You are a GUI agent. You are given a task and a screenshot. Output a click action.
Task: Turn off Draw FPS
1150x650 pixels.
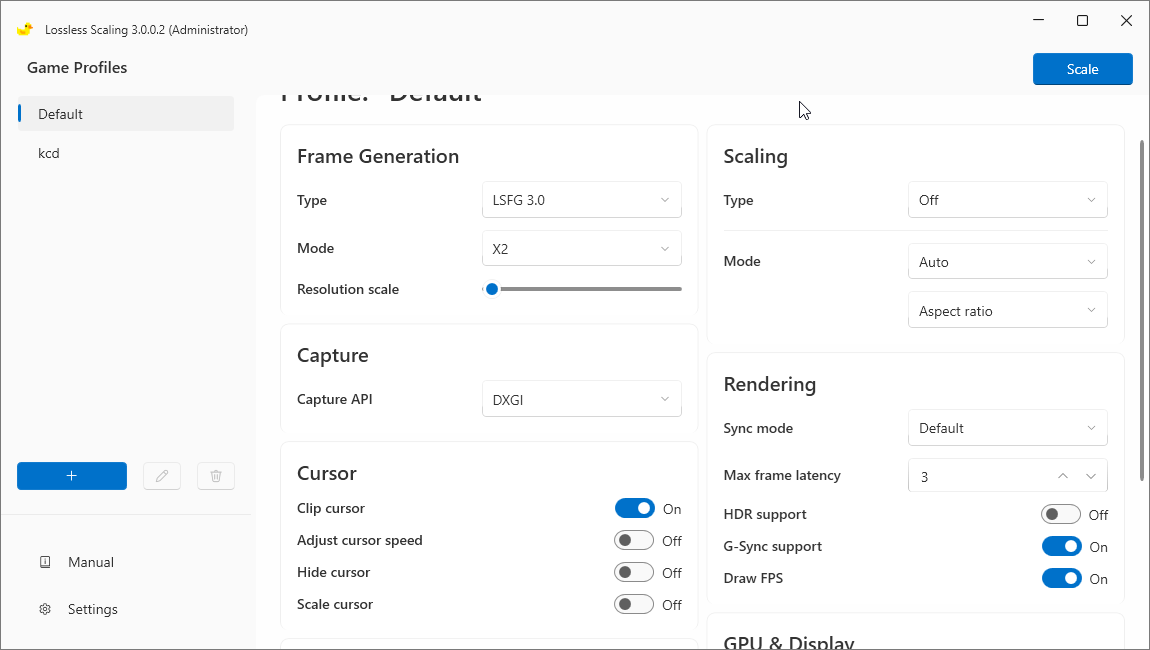pos(1061,579)
